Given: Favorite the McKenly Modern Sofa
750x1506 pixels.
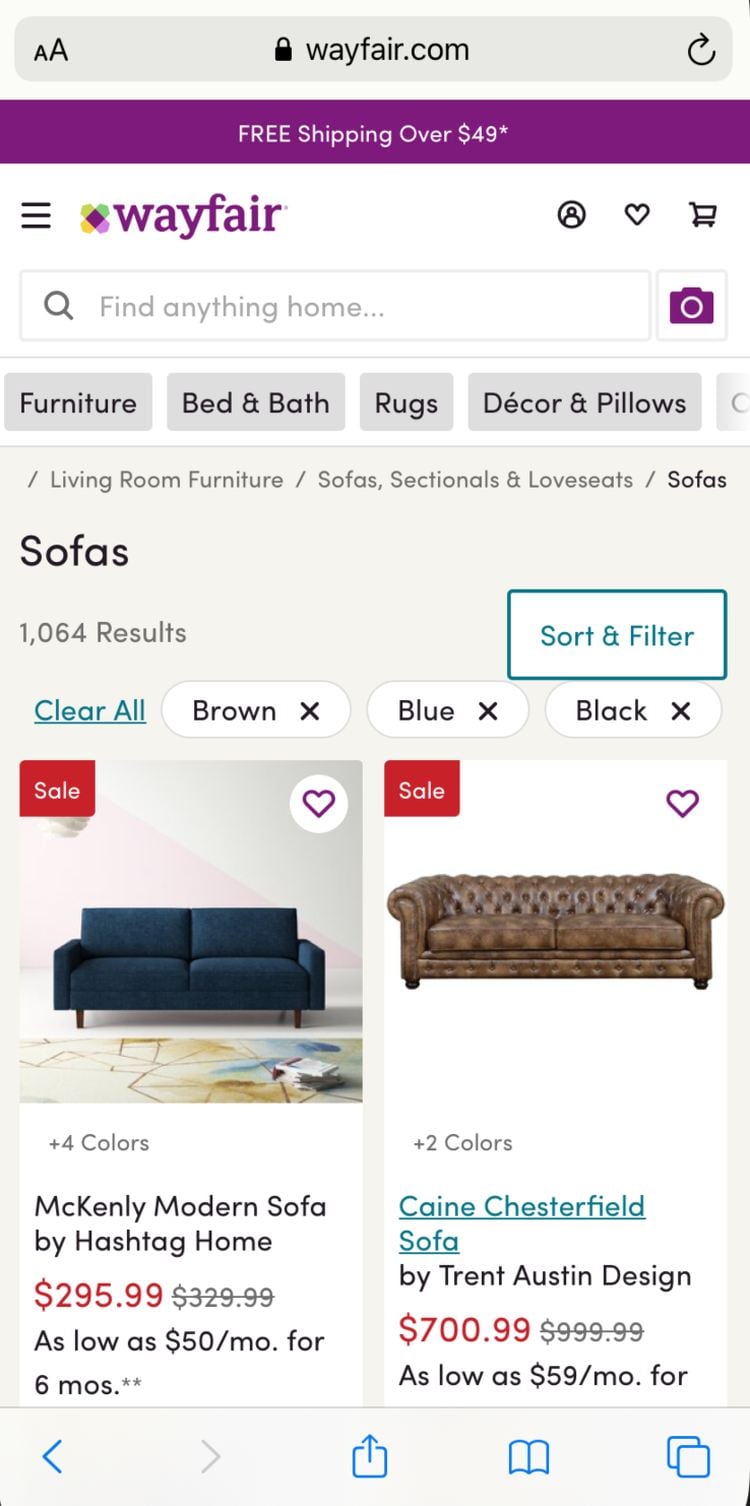Looking at the screenshot, I should tap(319, 803).
